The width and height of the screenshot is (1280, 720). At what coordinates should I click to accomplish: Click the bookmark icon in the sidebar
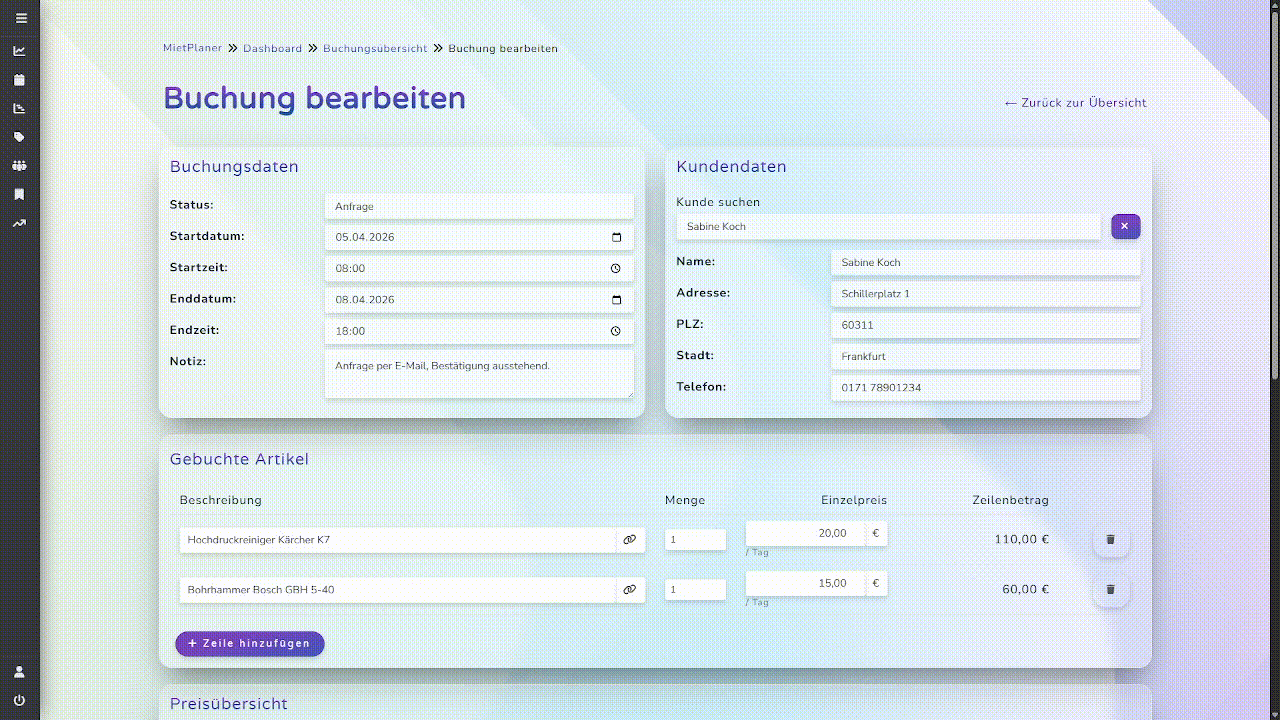coord(20,194)
